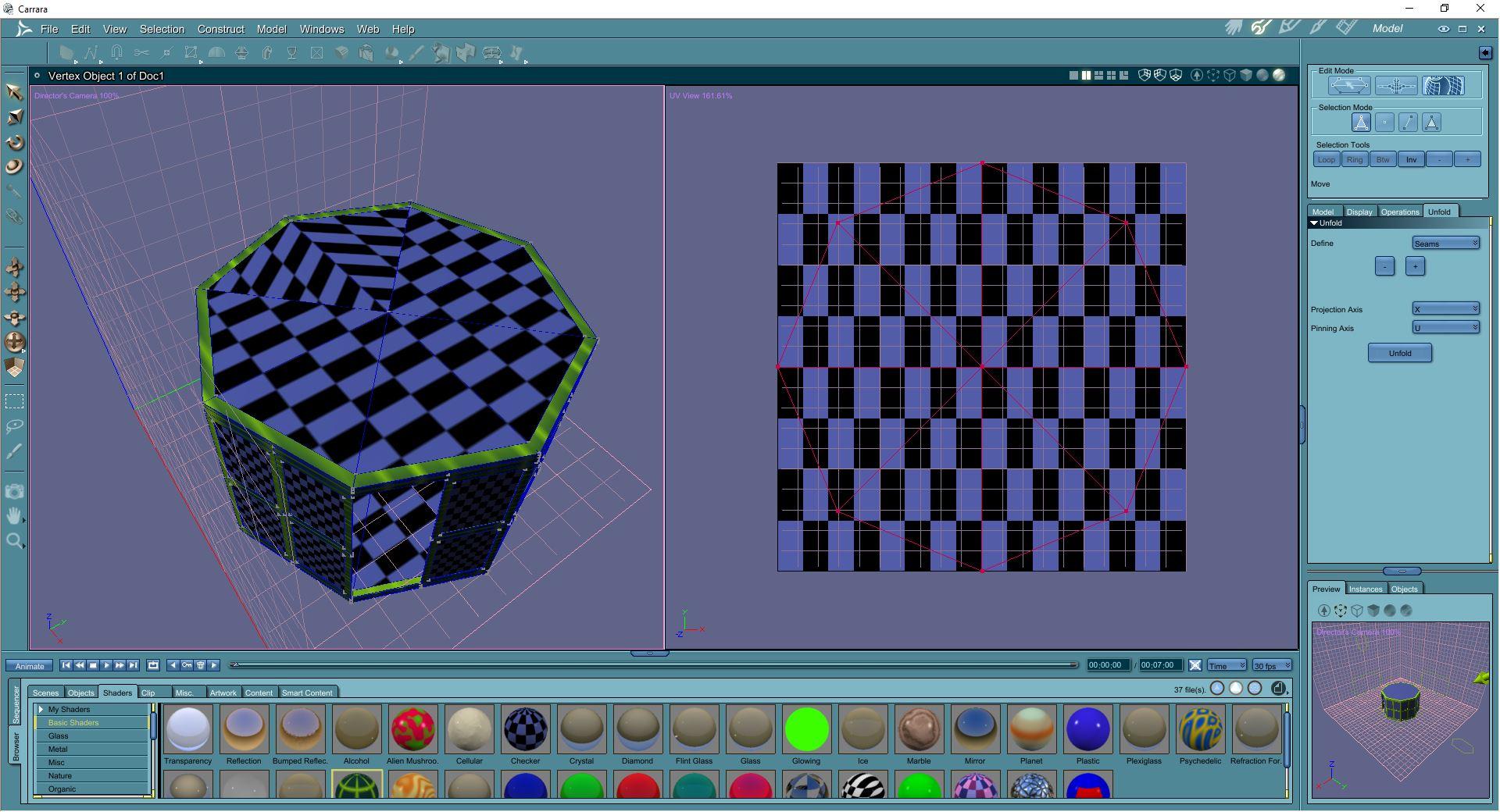This screenshot has height=812, width=1500.
Task: Switch to single-pane view layout
Action: point(1073,76)
